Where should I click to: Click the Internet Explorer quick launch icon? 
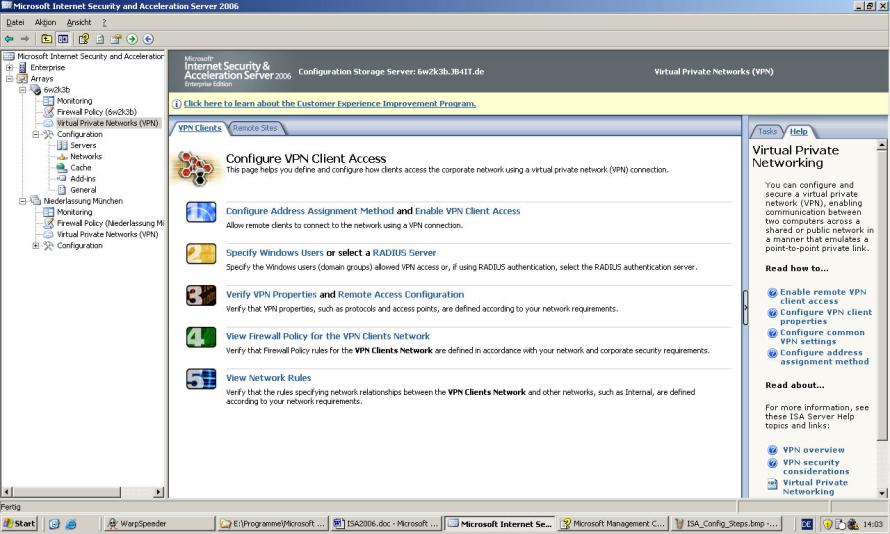[x=71, y=524]
